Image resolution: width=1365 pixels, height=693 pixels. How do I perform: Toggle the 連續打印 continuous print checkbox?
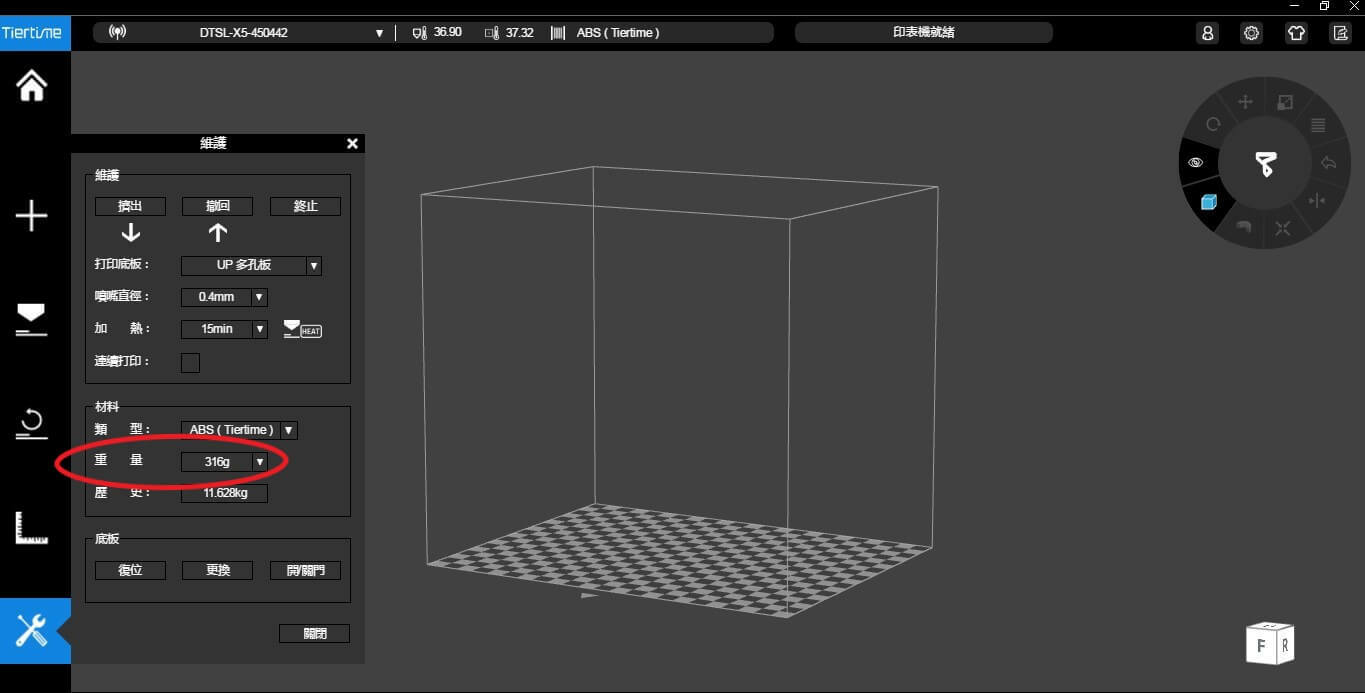(x=190, y=362)
